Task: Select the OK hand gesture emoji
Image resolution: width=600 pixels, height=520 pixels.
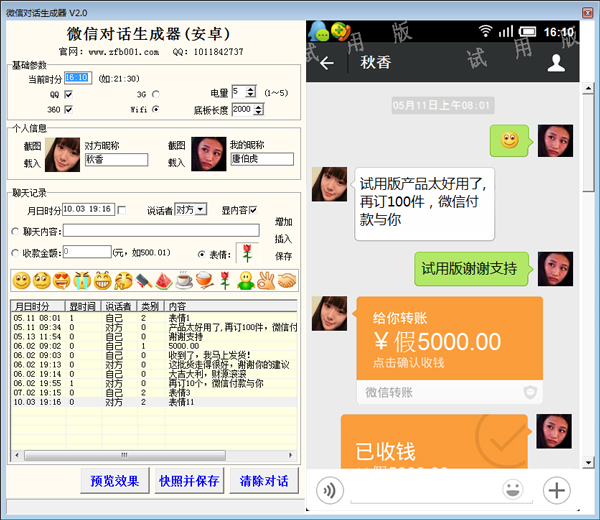Action: [265, 282]
